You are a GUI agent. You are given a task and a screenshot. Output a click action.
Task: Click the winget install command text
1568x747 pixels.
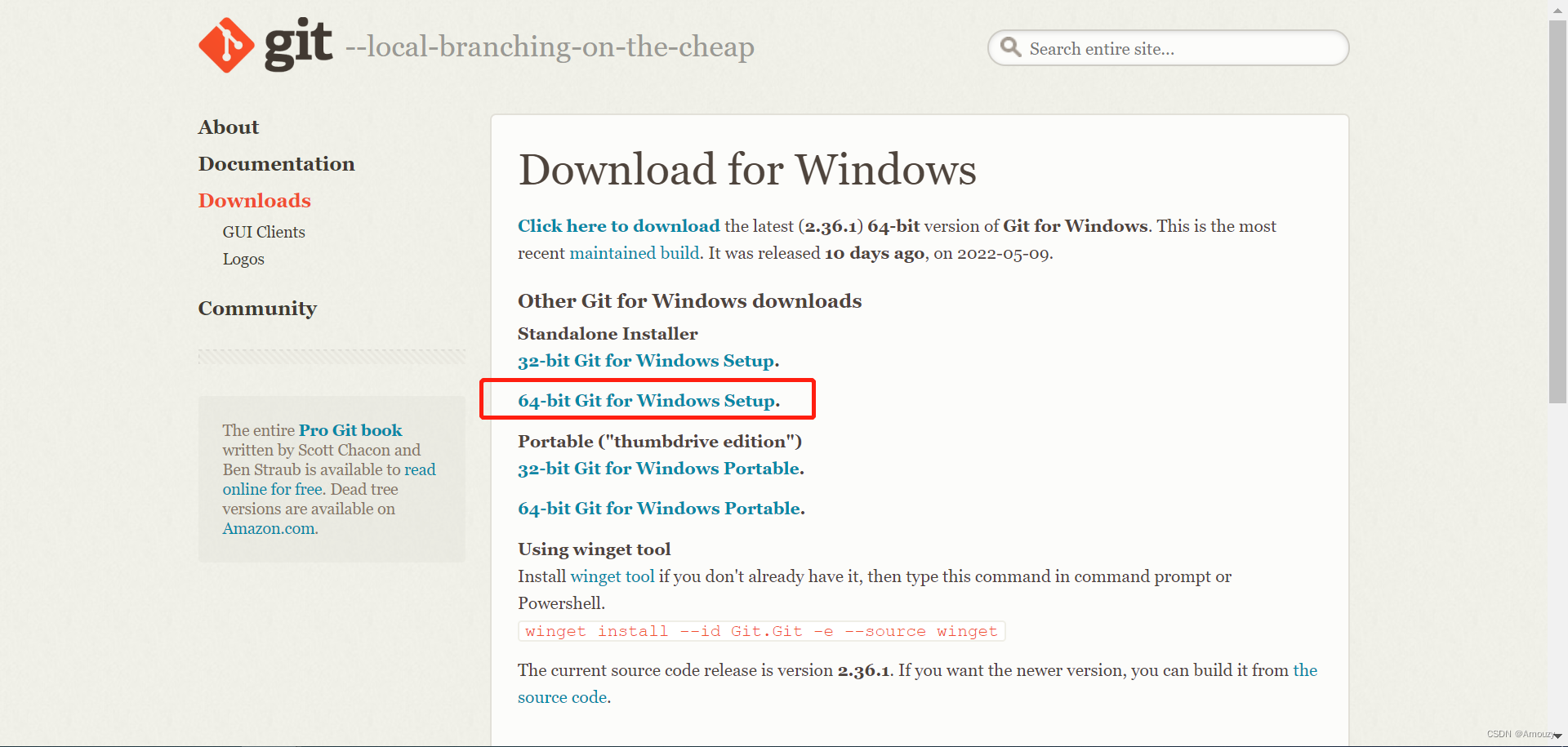tap(761, 631)
